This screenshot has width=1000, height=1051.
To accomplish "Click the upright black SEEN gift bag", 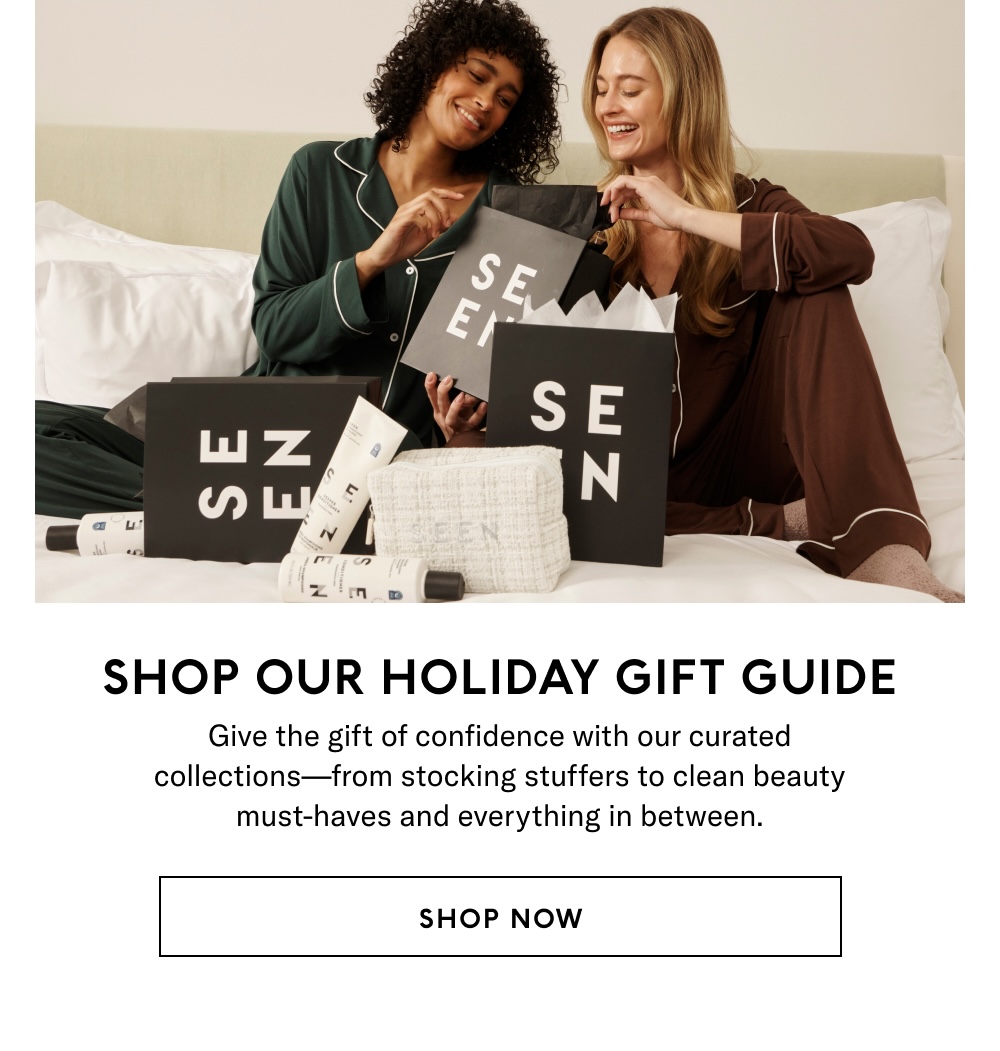I will coord(580,444).
